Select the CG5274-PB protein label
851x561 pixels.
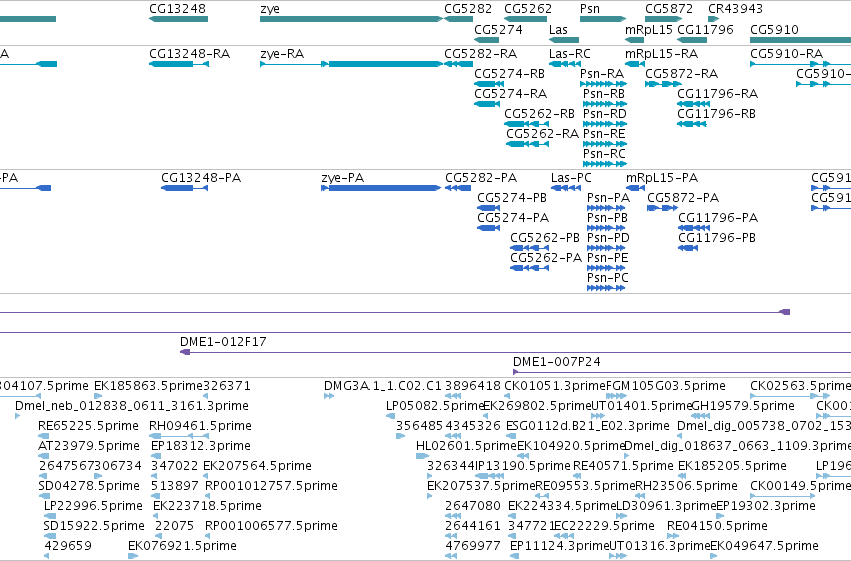pyautogui.click(x=512, y=198)
